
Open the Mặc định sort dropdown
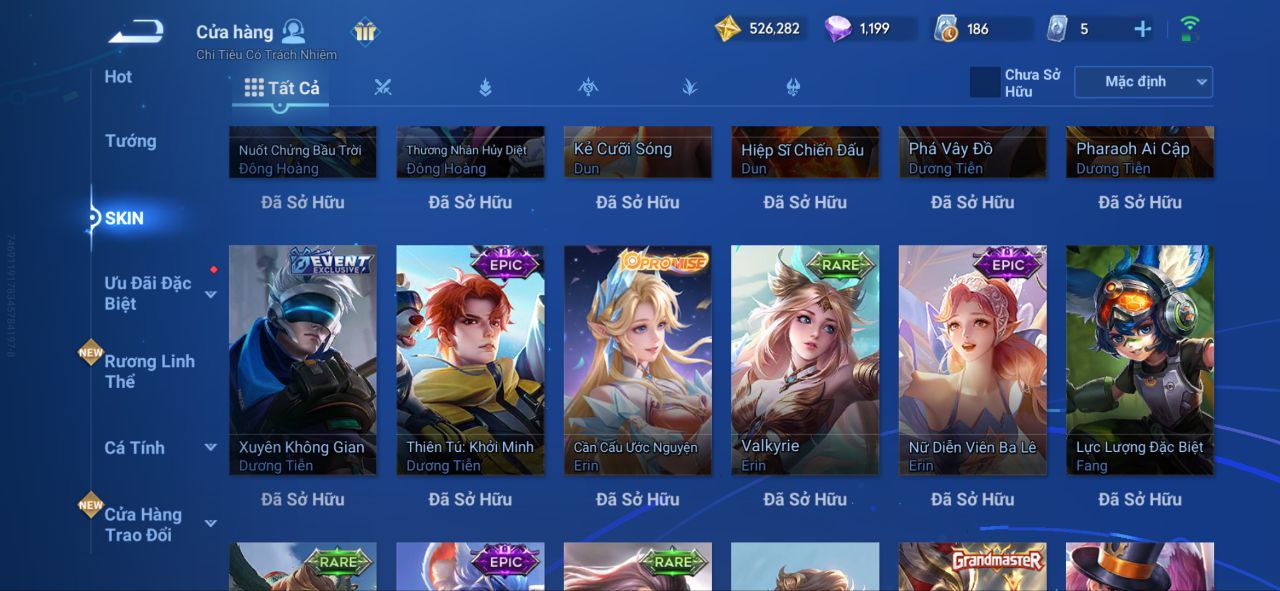[1143, 82]
